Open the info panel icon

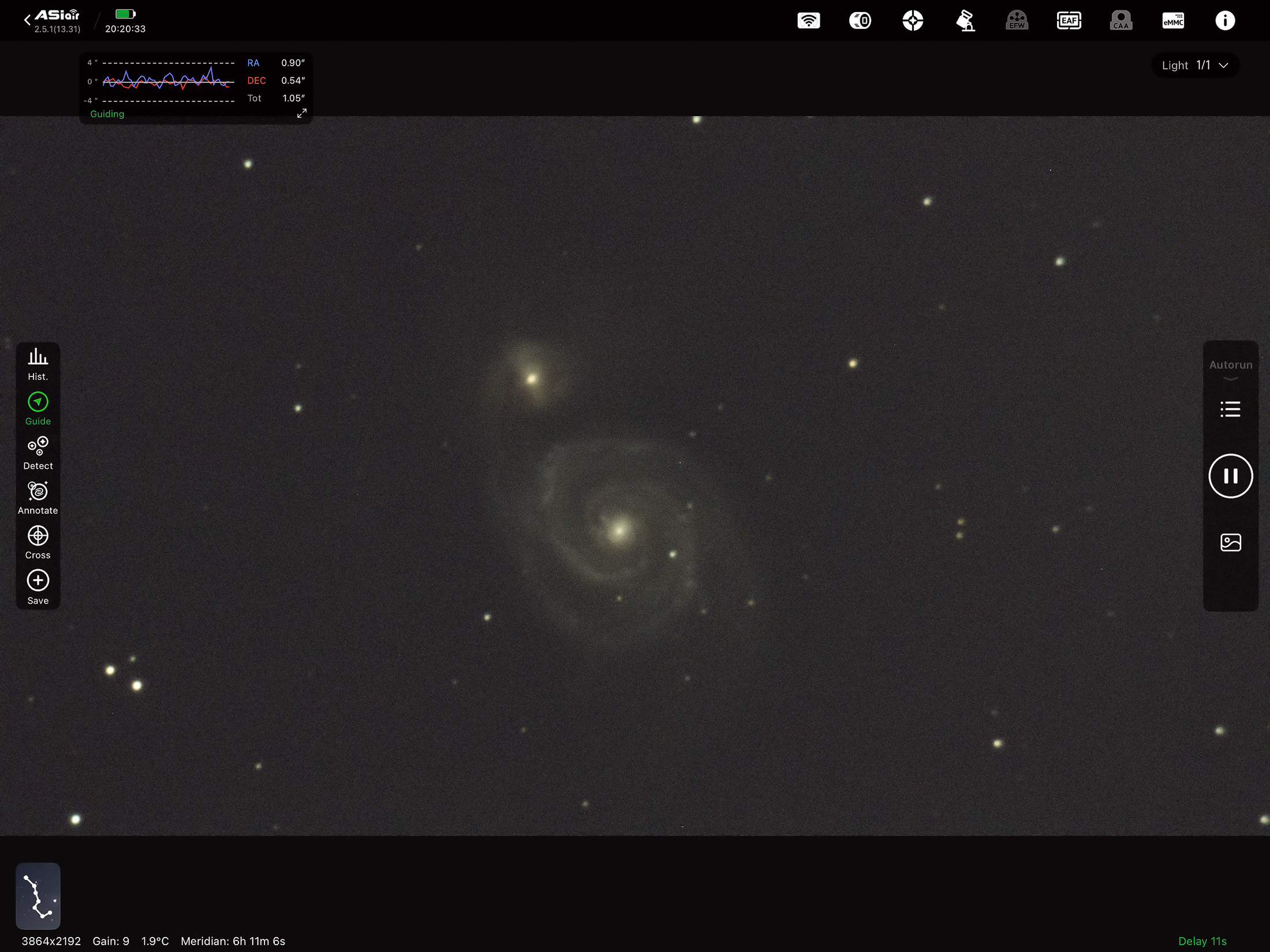coord(1225,21)
